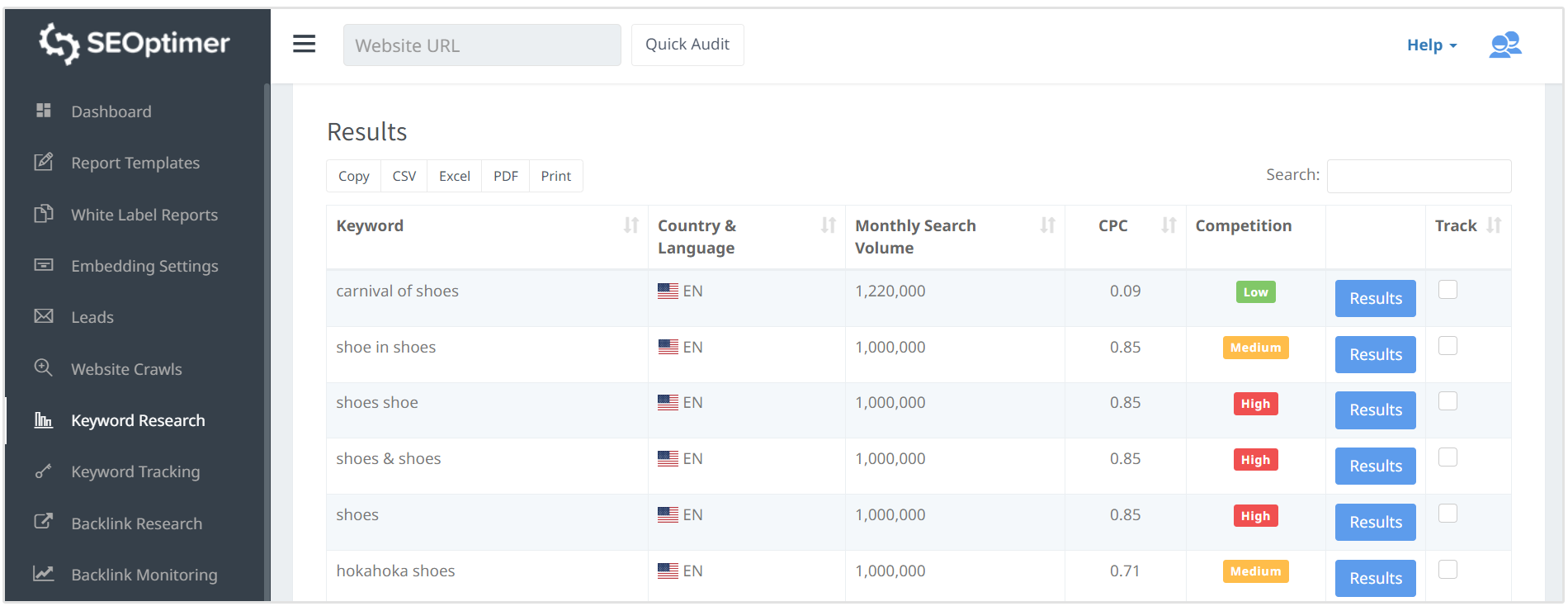The width and height of the screenshot is (1568, 611).
Task: Click the Backlink Research icon
Action: click(44, 522)
